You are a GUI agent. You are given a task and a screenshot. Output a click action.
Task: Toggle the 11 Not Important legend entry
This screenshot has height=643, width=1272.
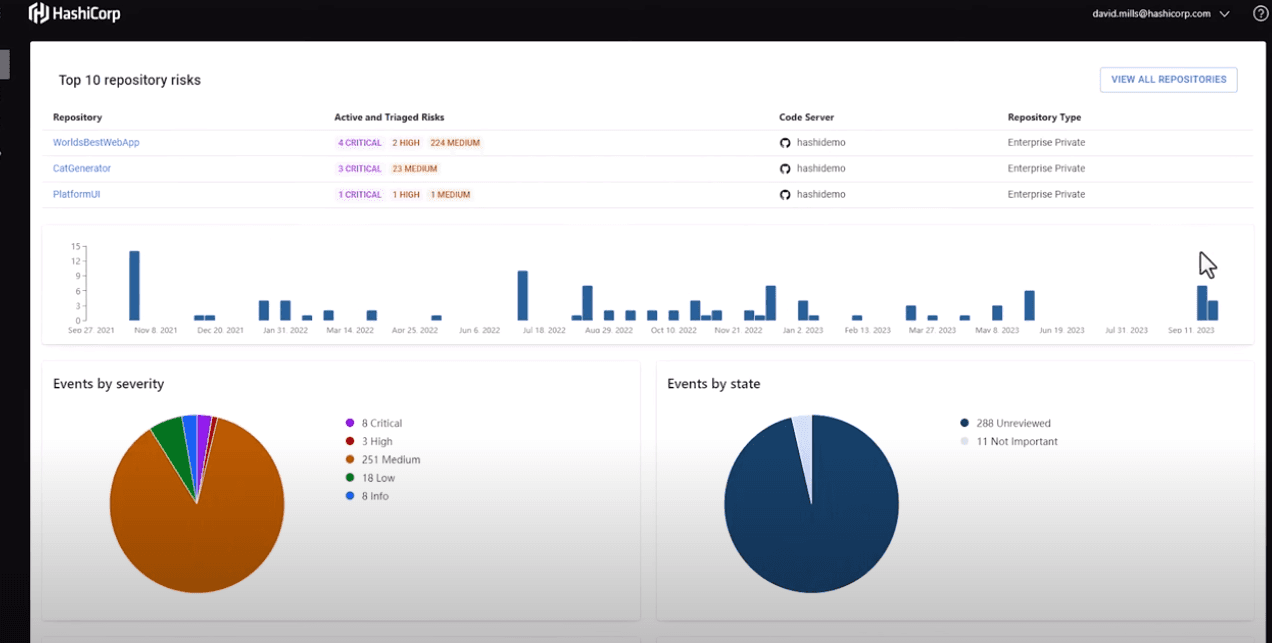pyautogui.click(x=1016, y=441)
